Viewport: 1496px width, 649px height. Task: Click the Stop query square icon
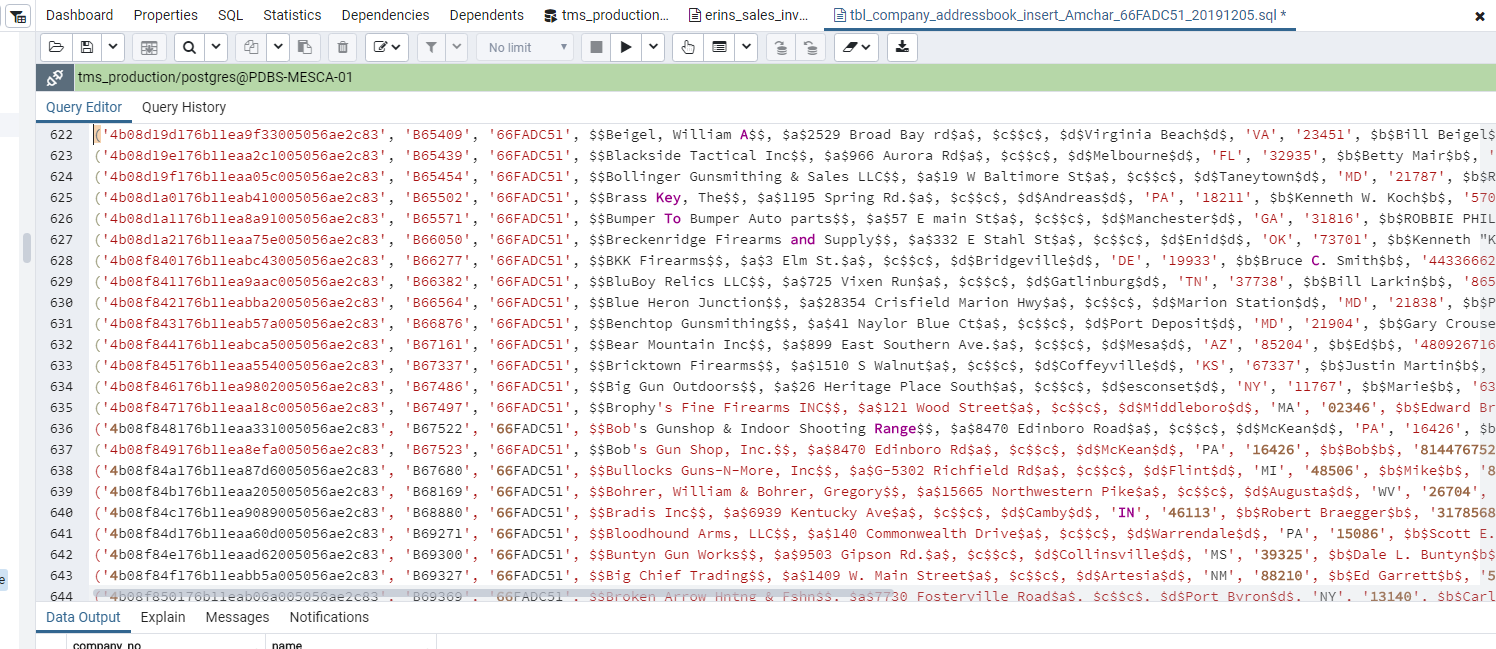pos(596,47)
